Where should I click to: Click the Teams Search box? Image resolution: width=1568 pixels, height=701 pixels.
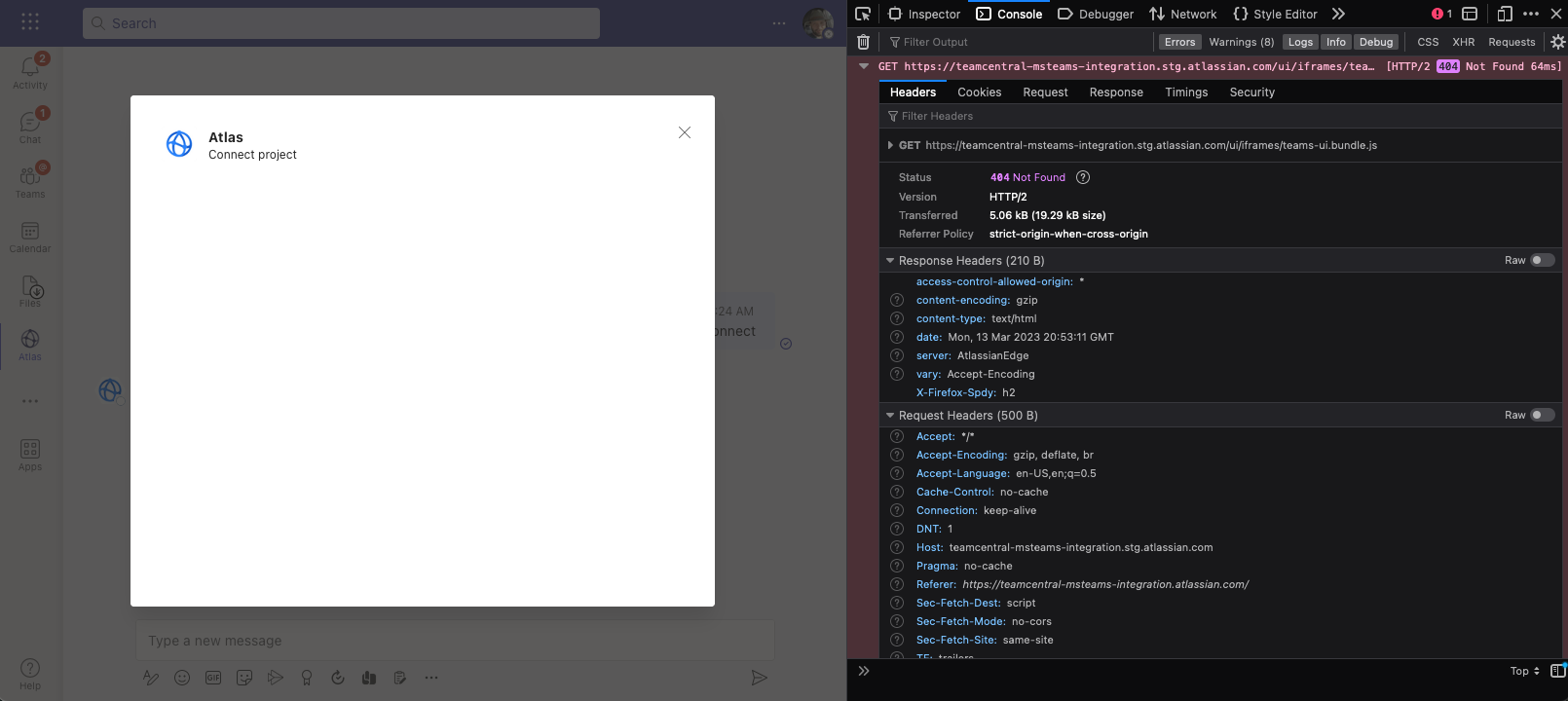click(341, 23)
